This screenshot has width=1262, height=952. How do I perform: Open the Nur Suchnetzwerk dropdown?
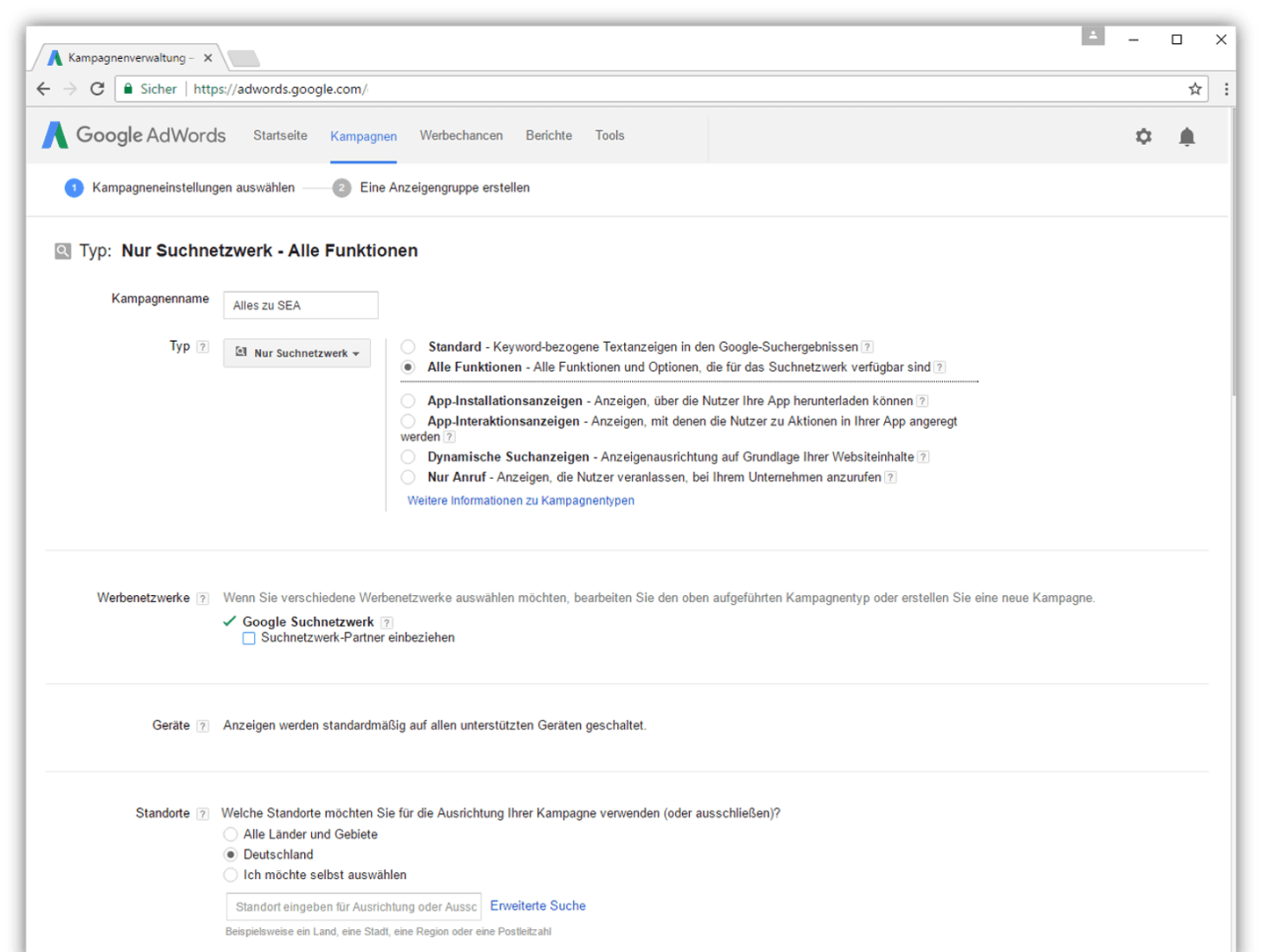pyautogui.click(x=296, y=352)
